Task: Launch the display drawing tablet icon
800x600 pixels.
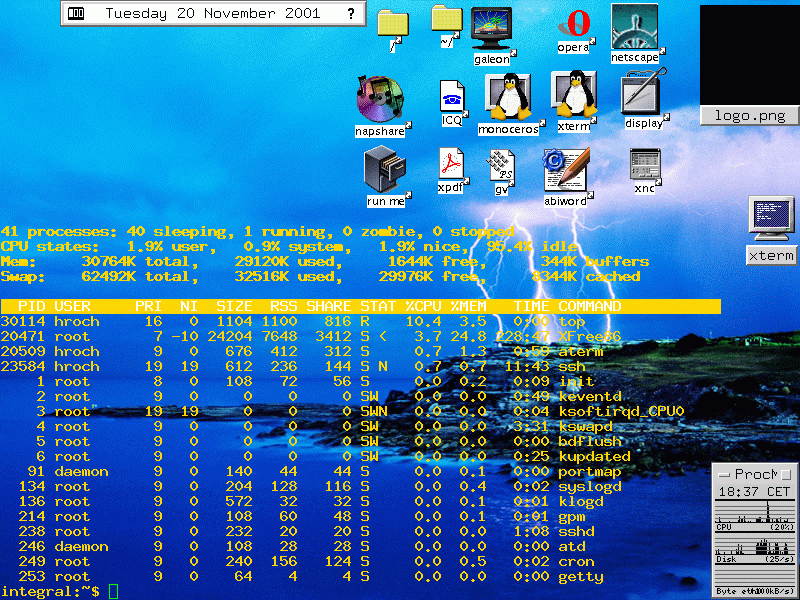Action: (x=644, y=94)
